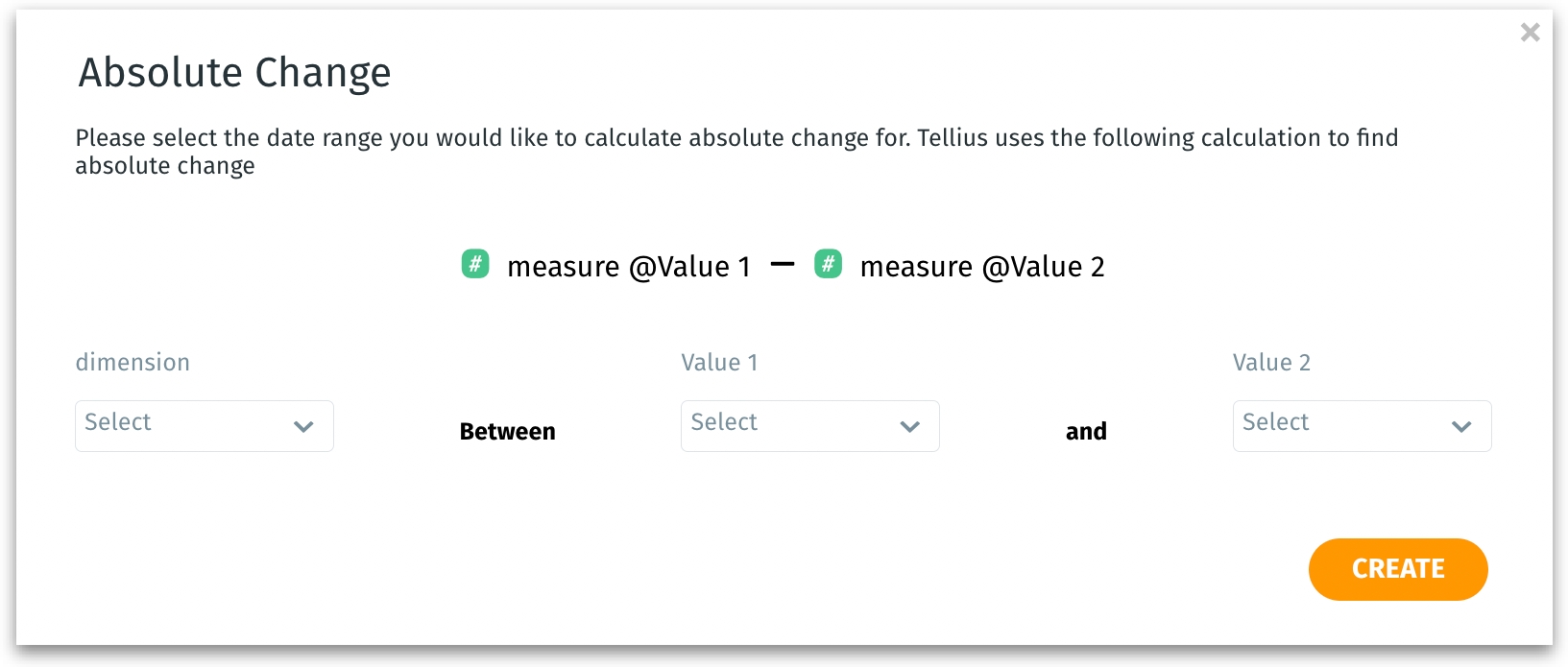Click the minus sign in the formula

click(x=783, y=264)
